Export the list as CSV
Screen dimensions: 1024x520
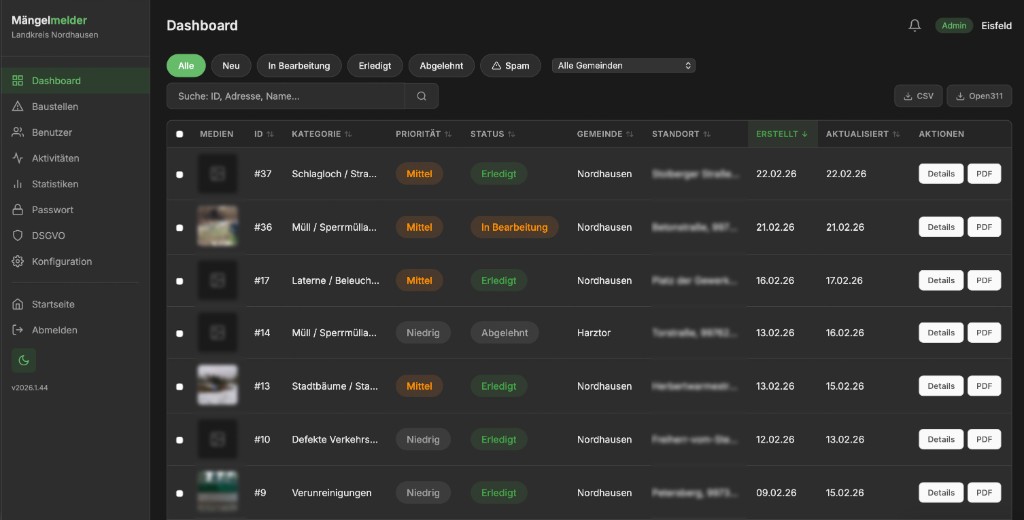click(x=917, y=96)
